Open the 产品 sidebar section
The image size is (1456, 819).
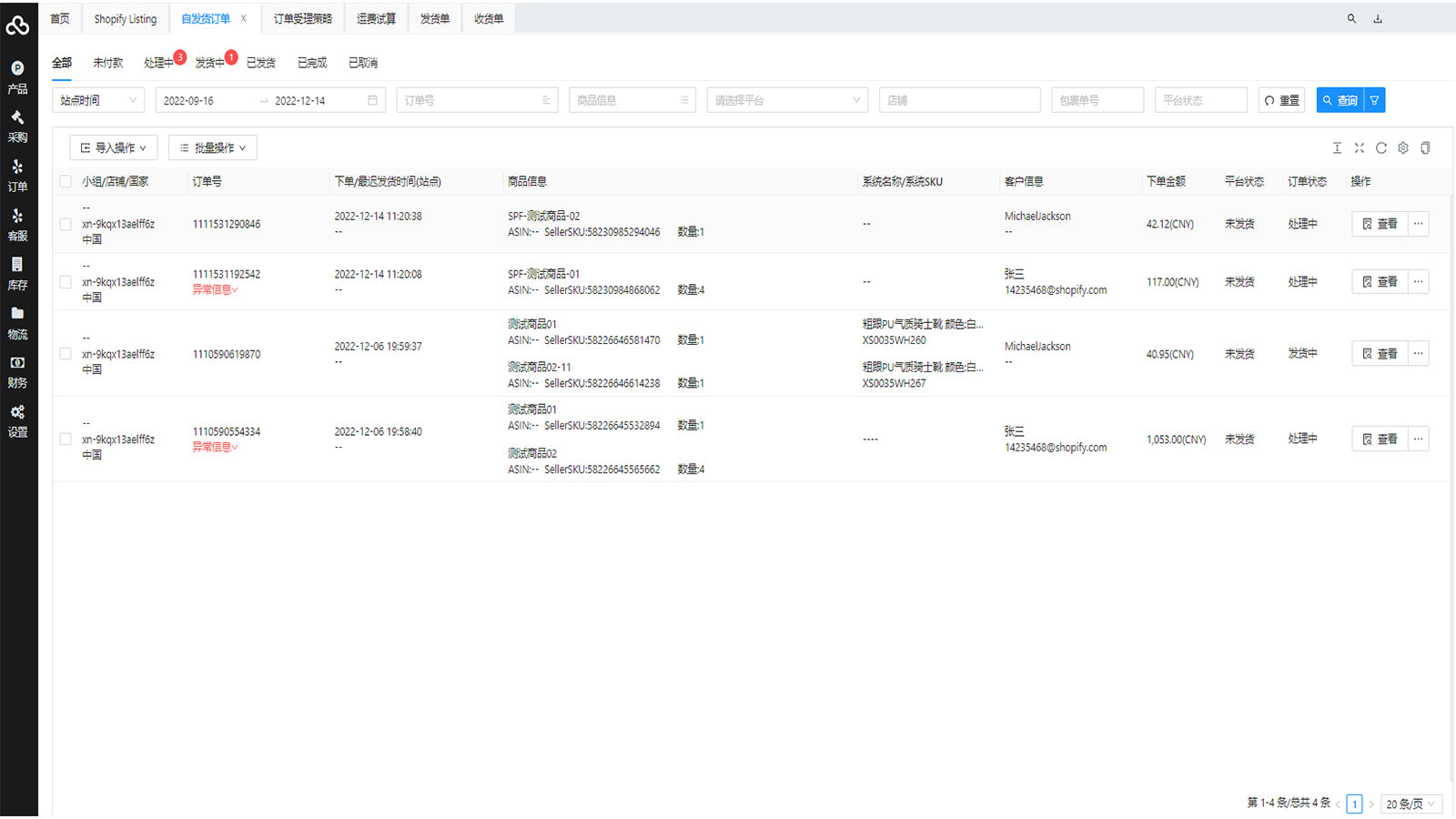17,78
